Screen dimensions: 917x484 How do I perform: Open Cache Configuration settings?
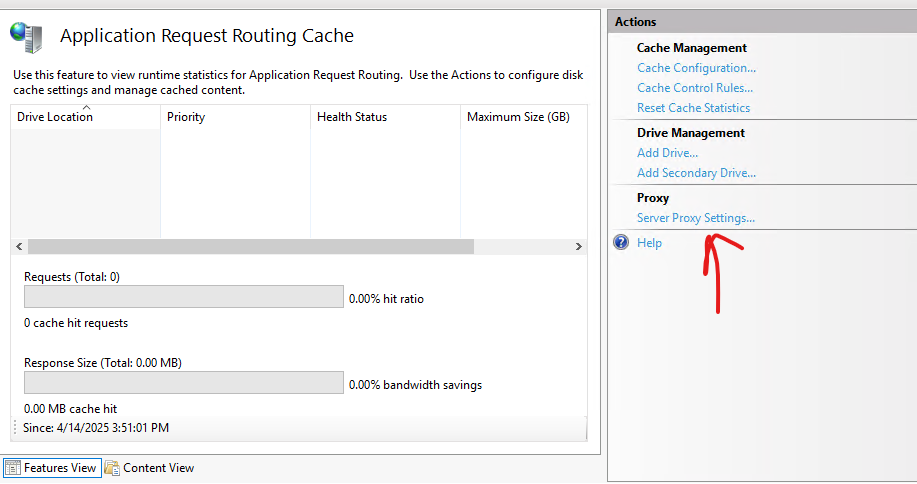696,68
